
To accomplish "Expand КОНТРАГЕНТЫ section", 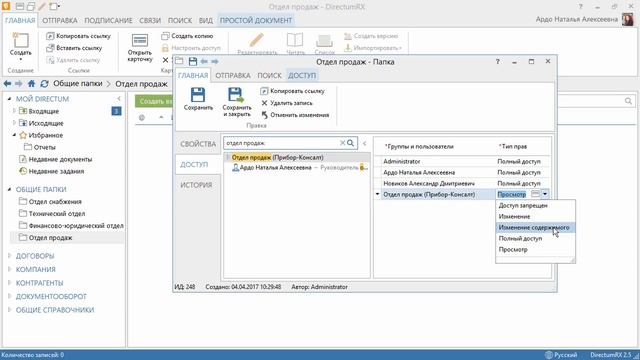I will (9, 283).
